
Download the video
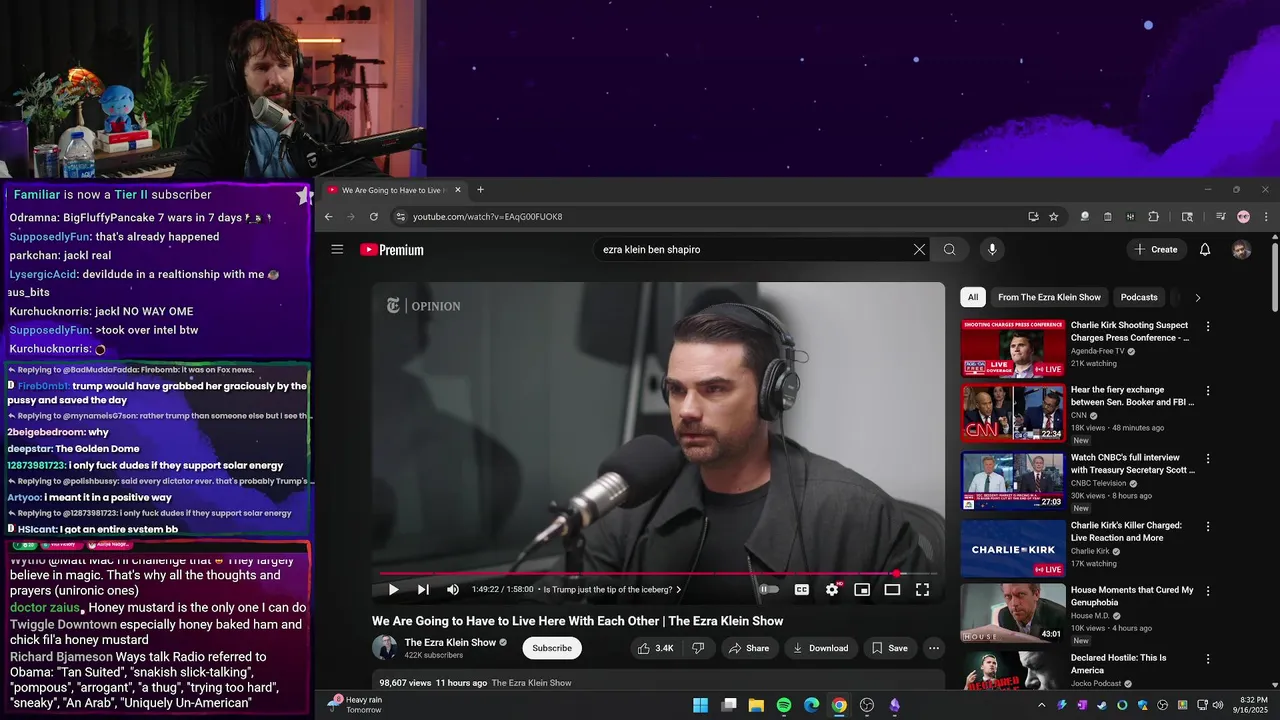coord(820,648)
